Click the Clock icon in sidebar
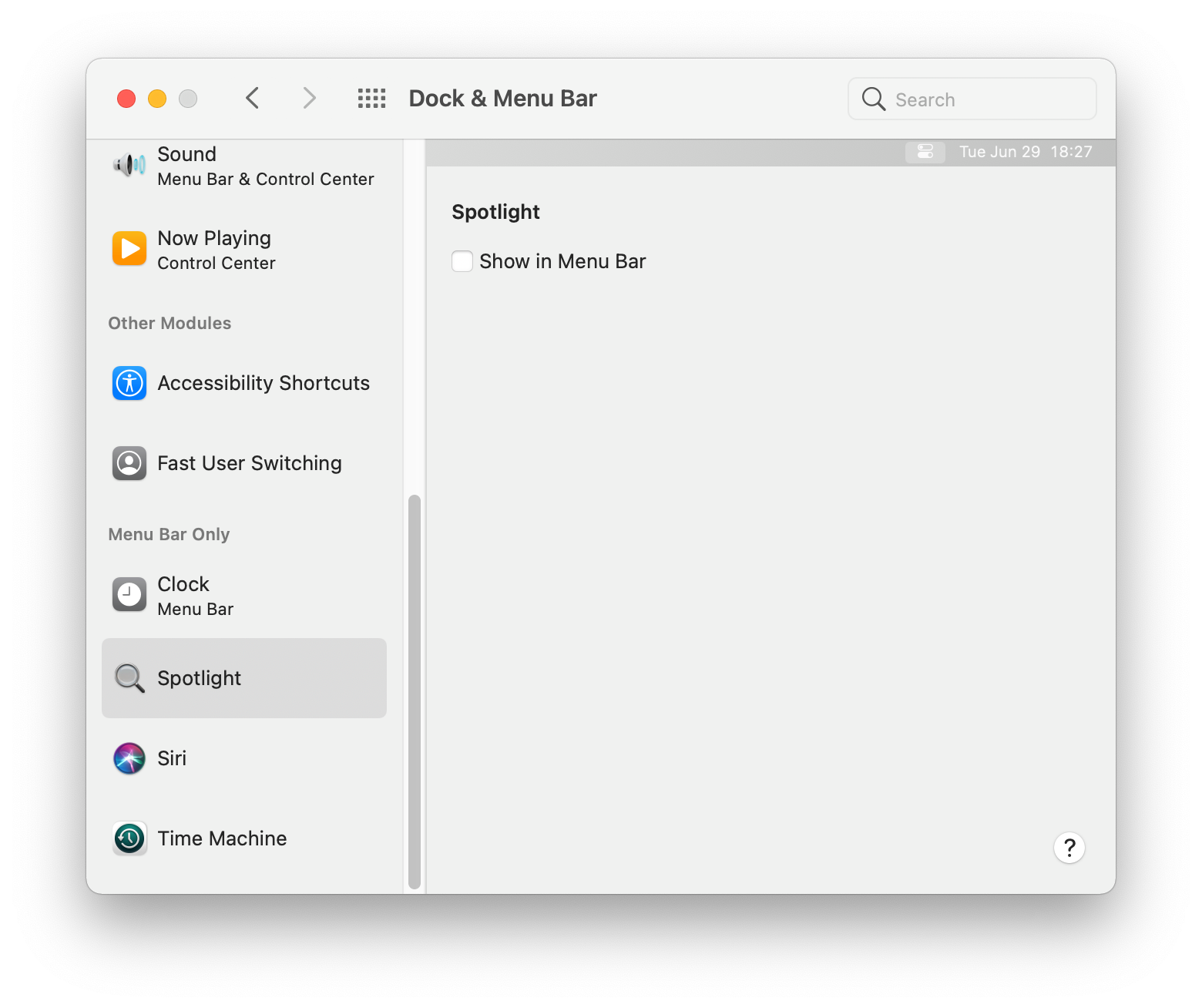1202x1008 pixels. (x=129, y=594)
